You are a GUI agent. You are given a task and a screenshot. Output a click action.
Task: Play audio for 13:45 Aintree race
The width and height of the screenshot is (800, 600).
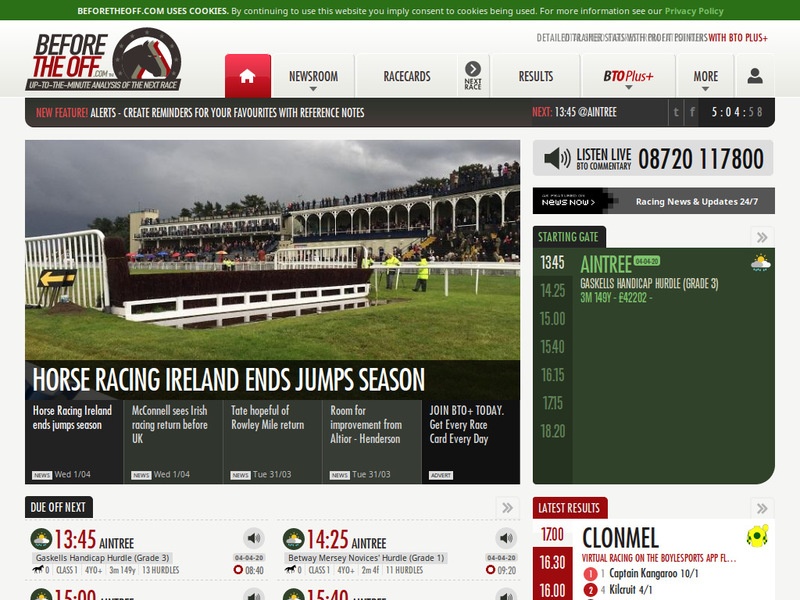coord(254,538)
